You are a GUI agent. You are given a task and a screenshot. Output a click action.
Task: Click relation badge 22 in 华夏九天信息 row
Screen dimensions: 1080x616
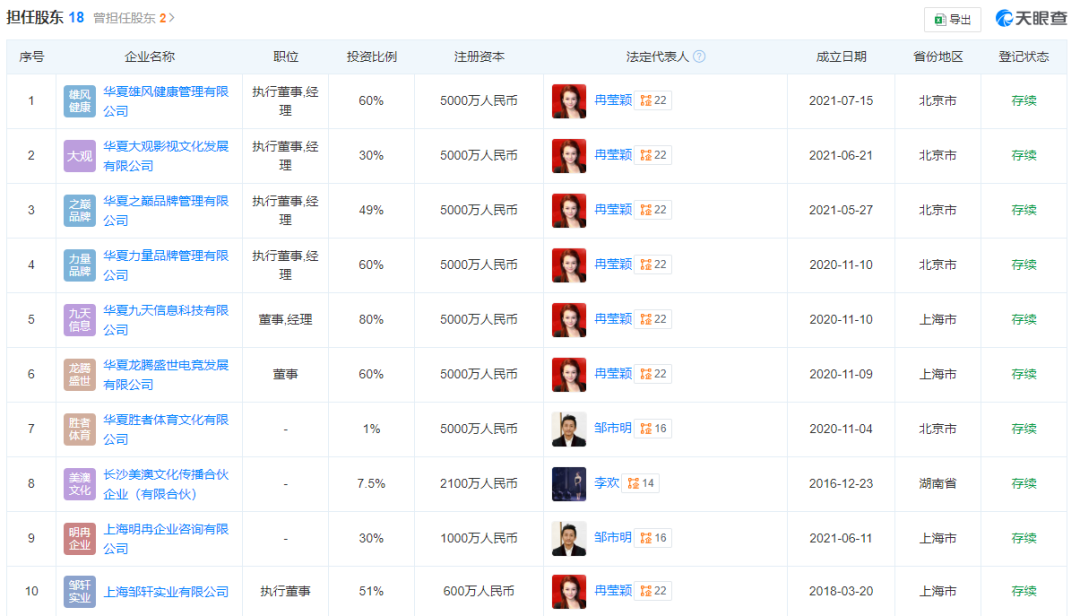(653, 319)
